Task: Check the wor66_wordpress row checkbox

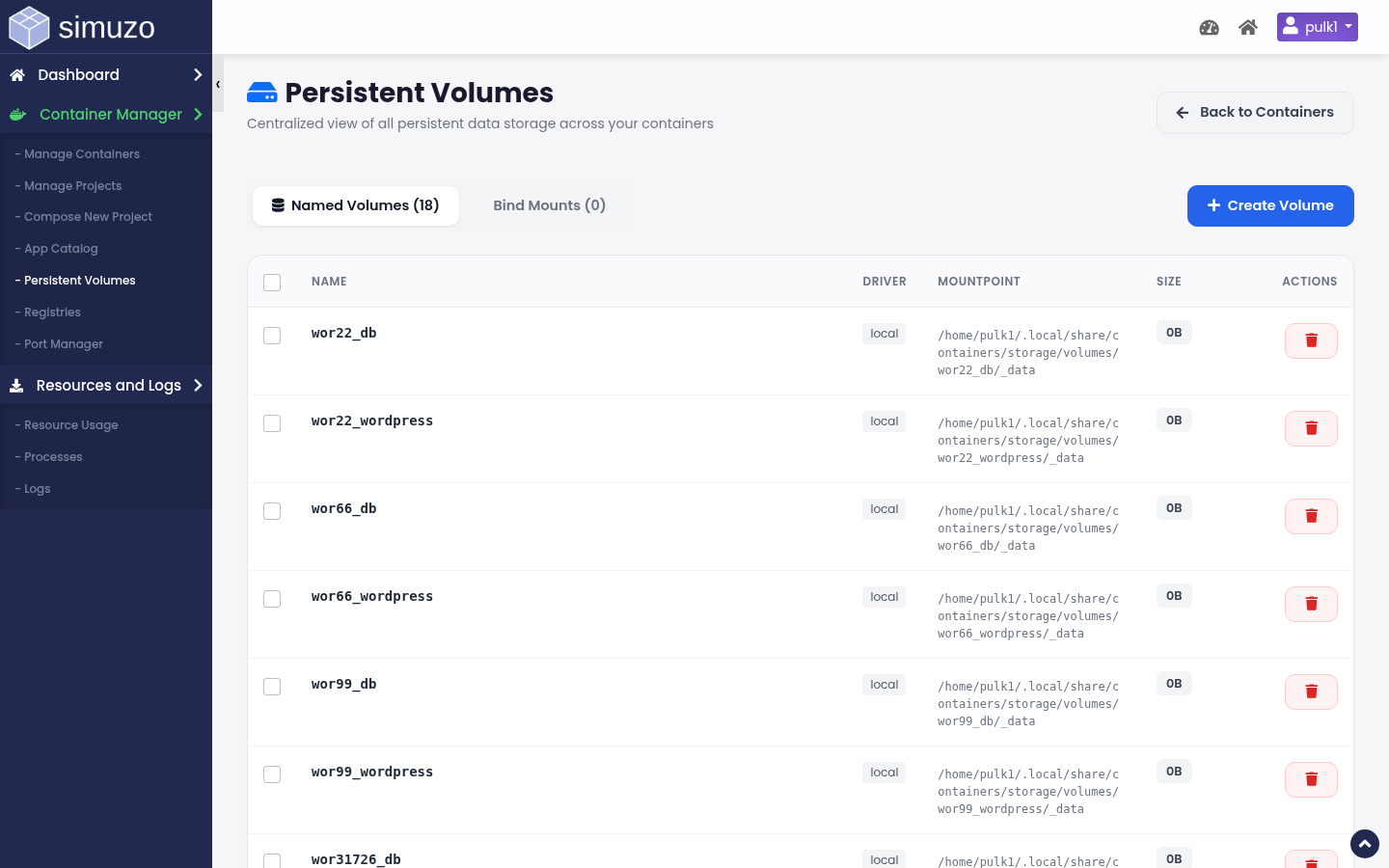Action: pos(272,599)
